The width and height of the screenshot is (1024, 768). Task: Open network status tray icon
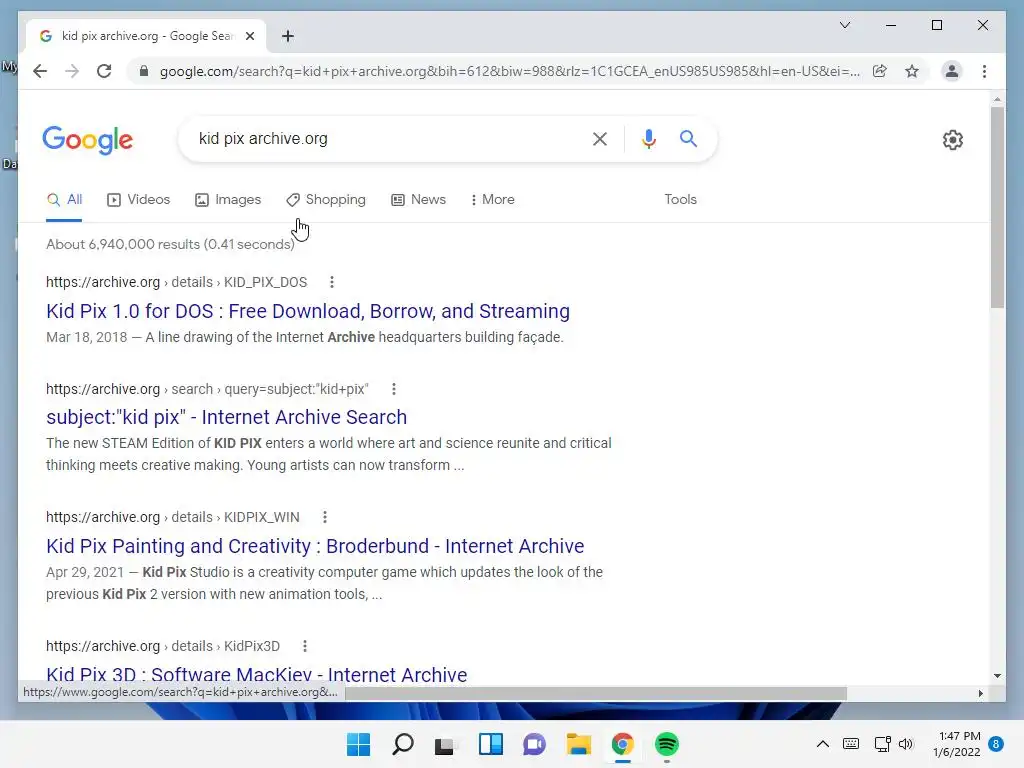(882, 744)
